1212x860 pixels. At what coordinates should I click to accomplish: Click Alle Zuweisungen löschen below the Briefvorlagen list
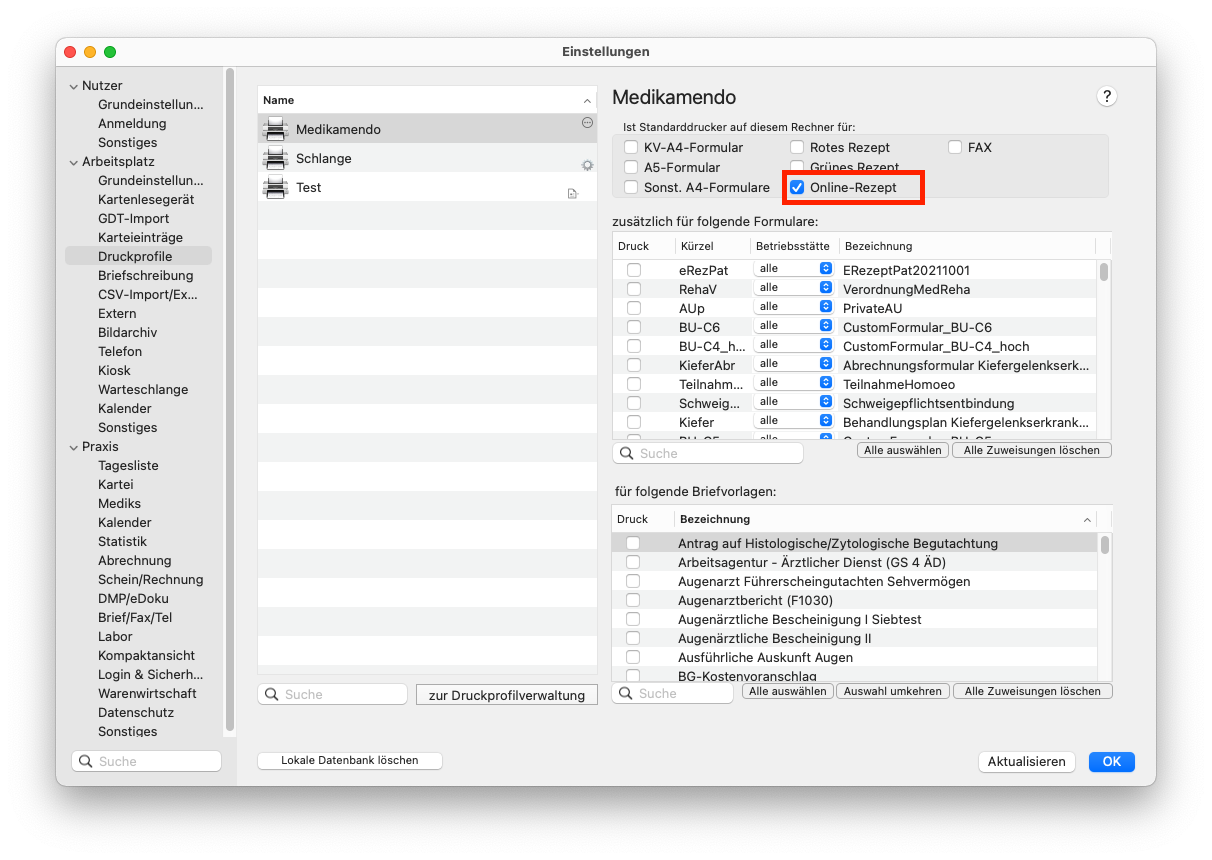[1032, 691]
